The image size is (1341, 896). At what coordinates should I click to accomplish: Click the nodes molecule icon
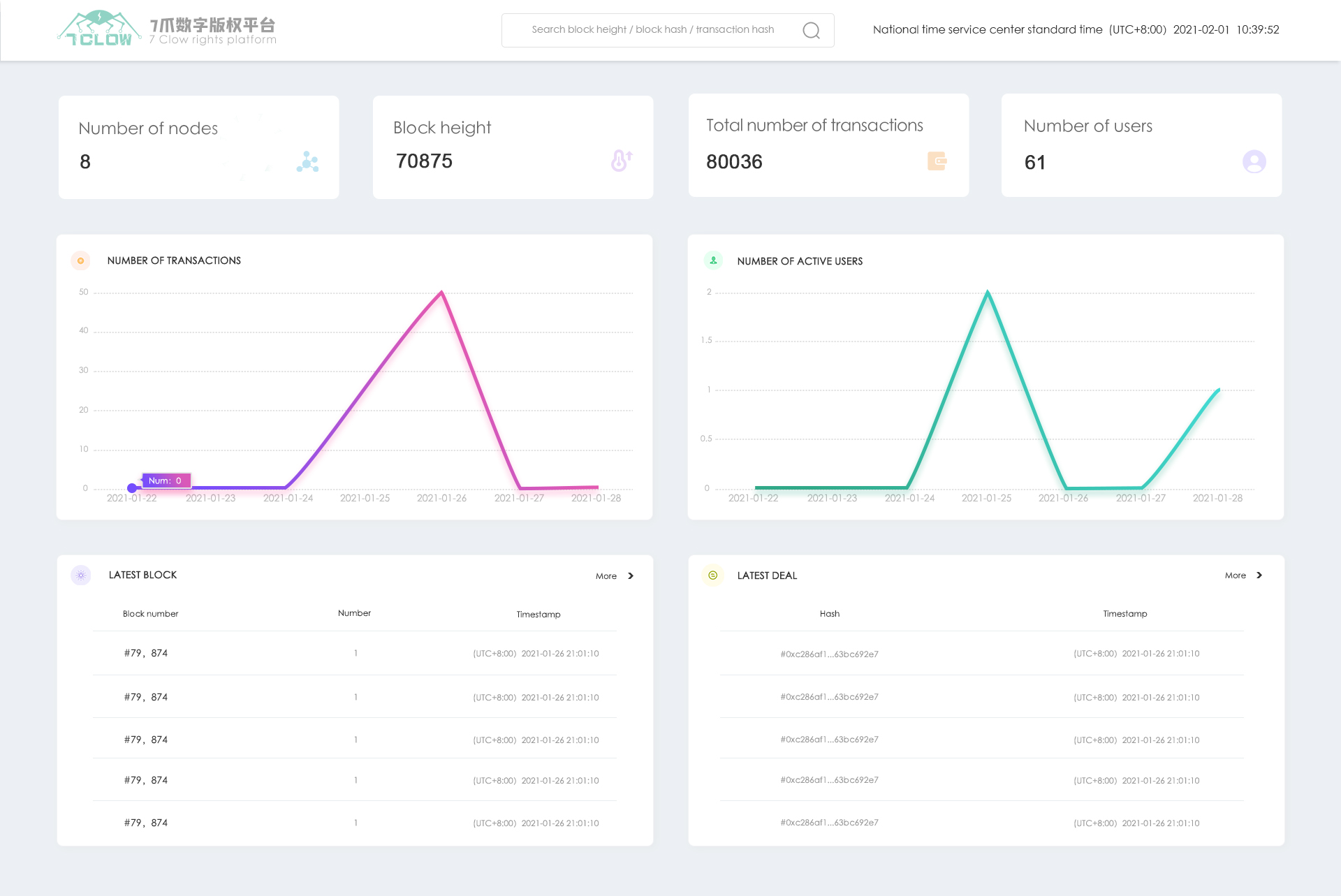click(x=307, y=162)
